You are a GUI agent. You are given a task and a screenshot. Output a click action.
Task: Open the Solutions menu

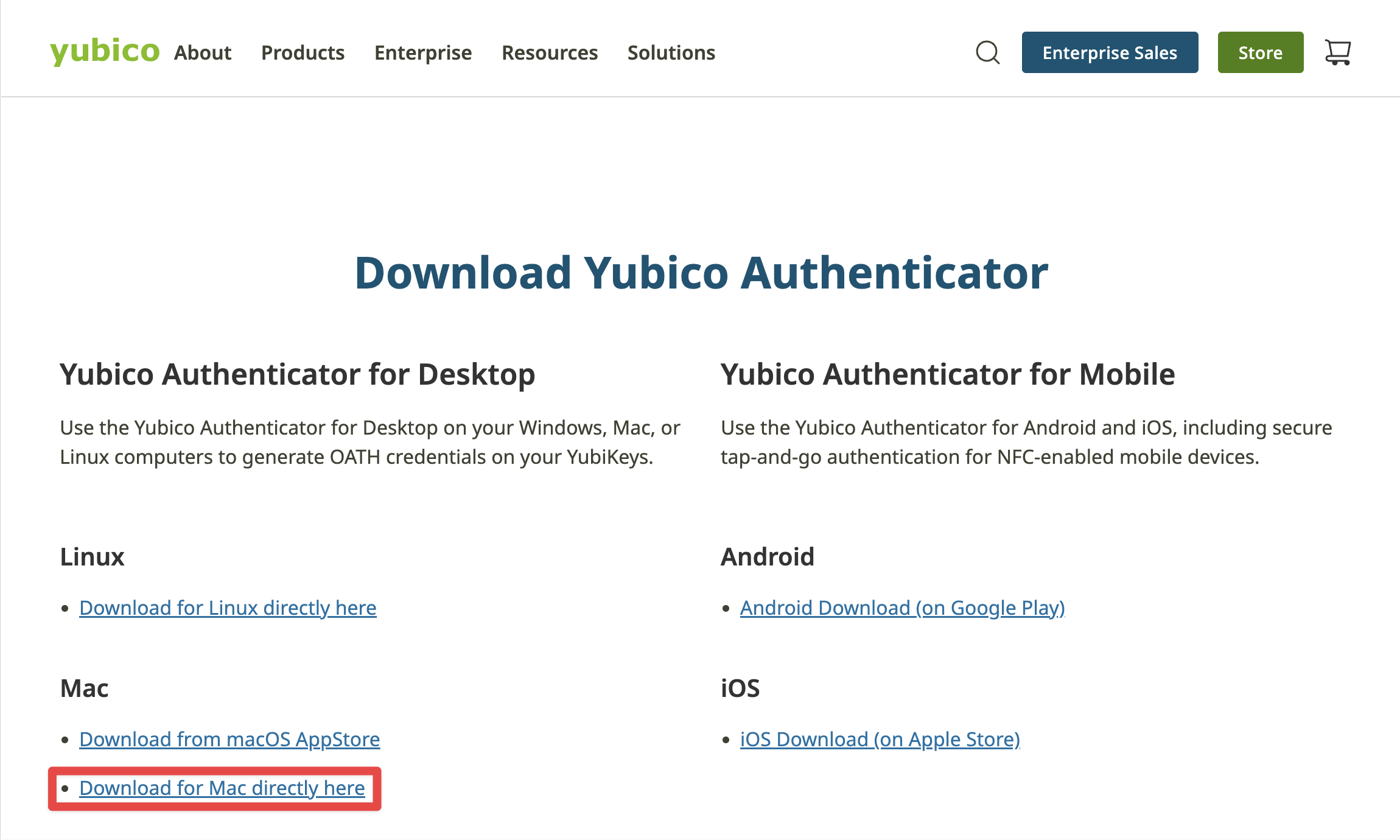(x=671, y=53)
